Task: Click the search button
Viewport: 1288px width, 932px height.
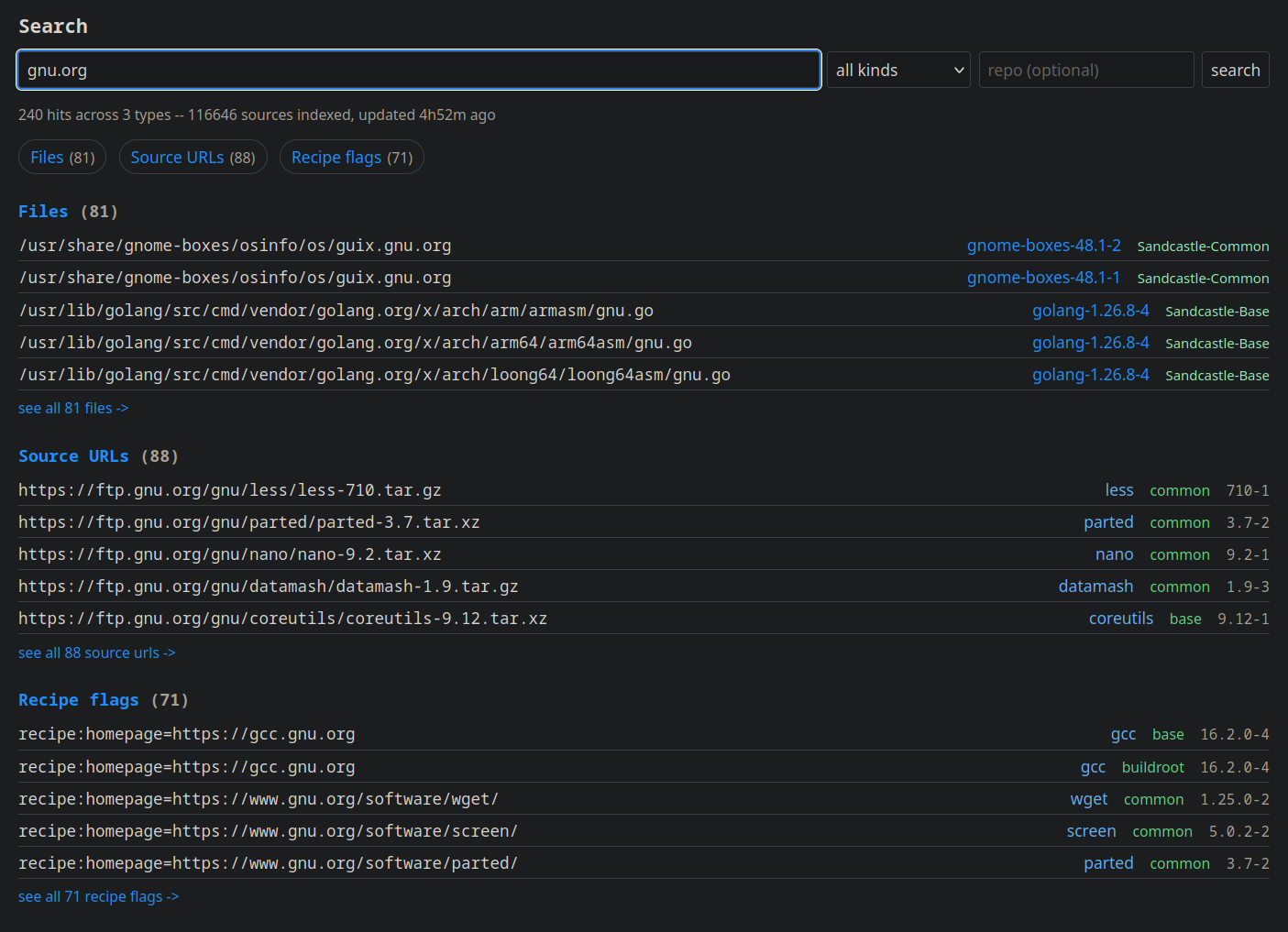Action: 1235,70
